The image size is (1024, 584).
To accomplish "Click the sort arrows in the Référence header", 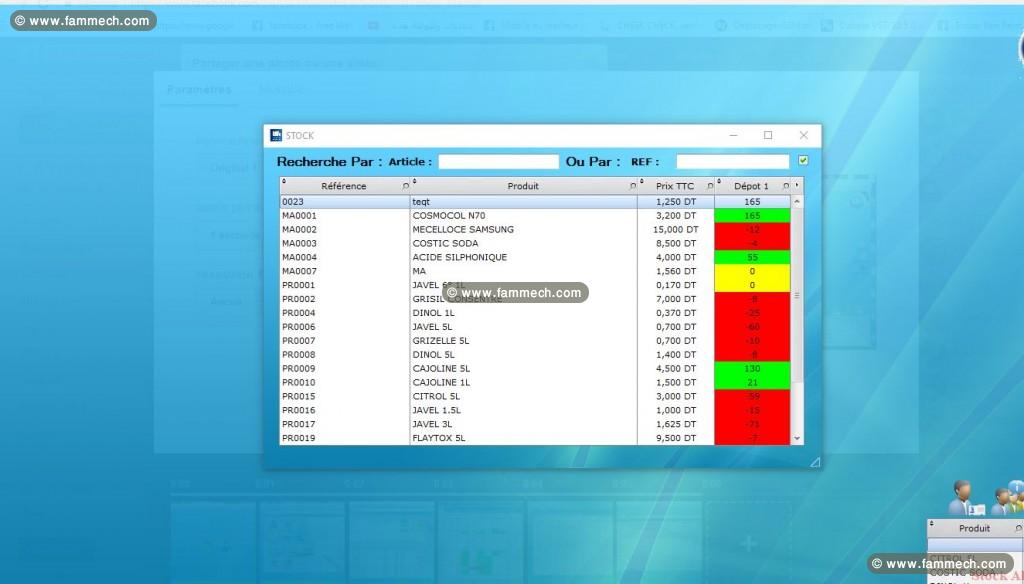I will coord(284,182).
